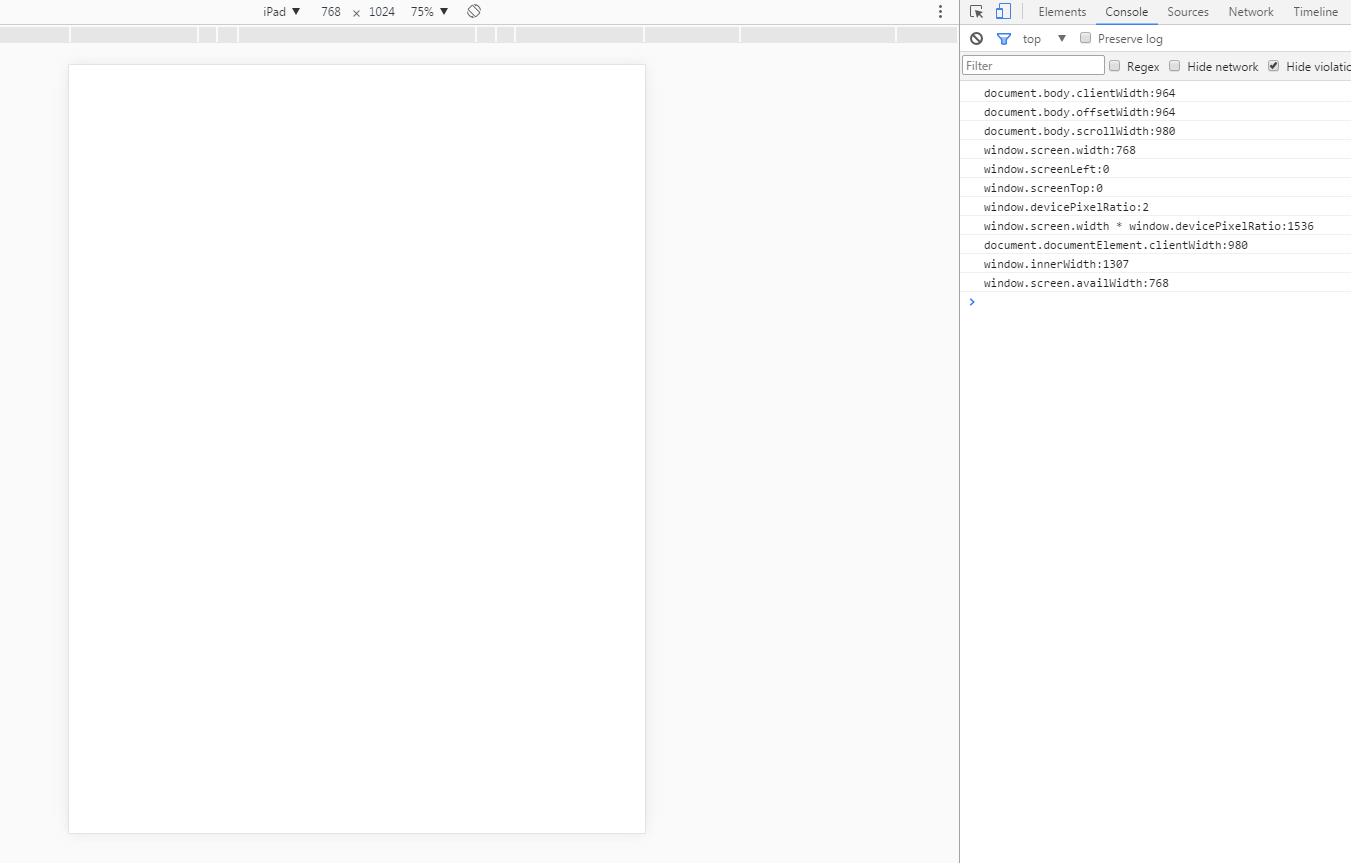Open the device toolbar three-dot menu
The width and height of the screenshot is (1351, 863).
[940, 12]
